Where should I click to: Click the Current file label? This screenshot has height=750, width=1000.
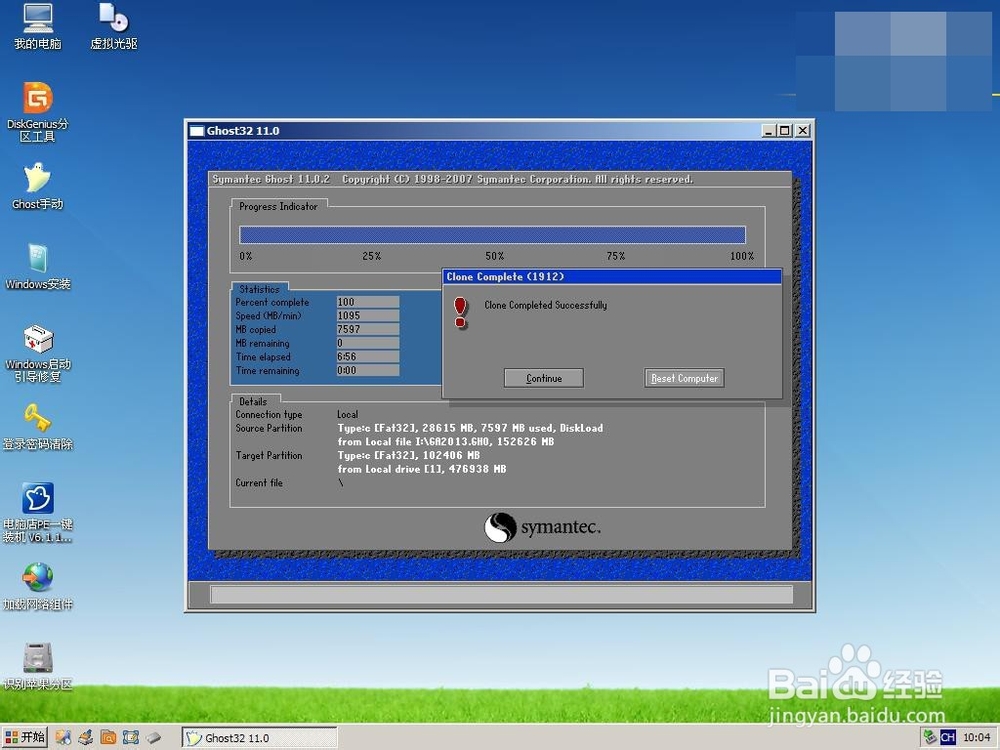click(259, 483)
